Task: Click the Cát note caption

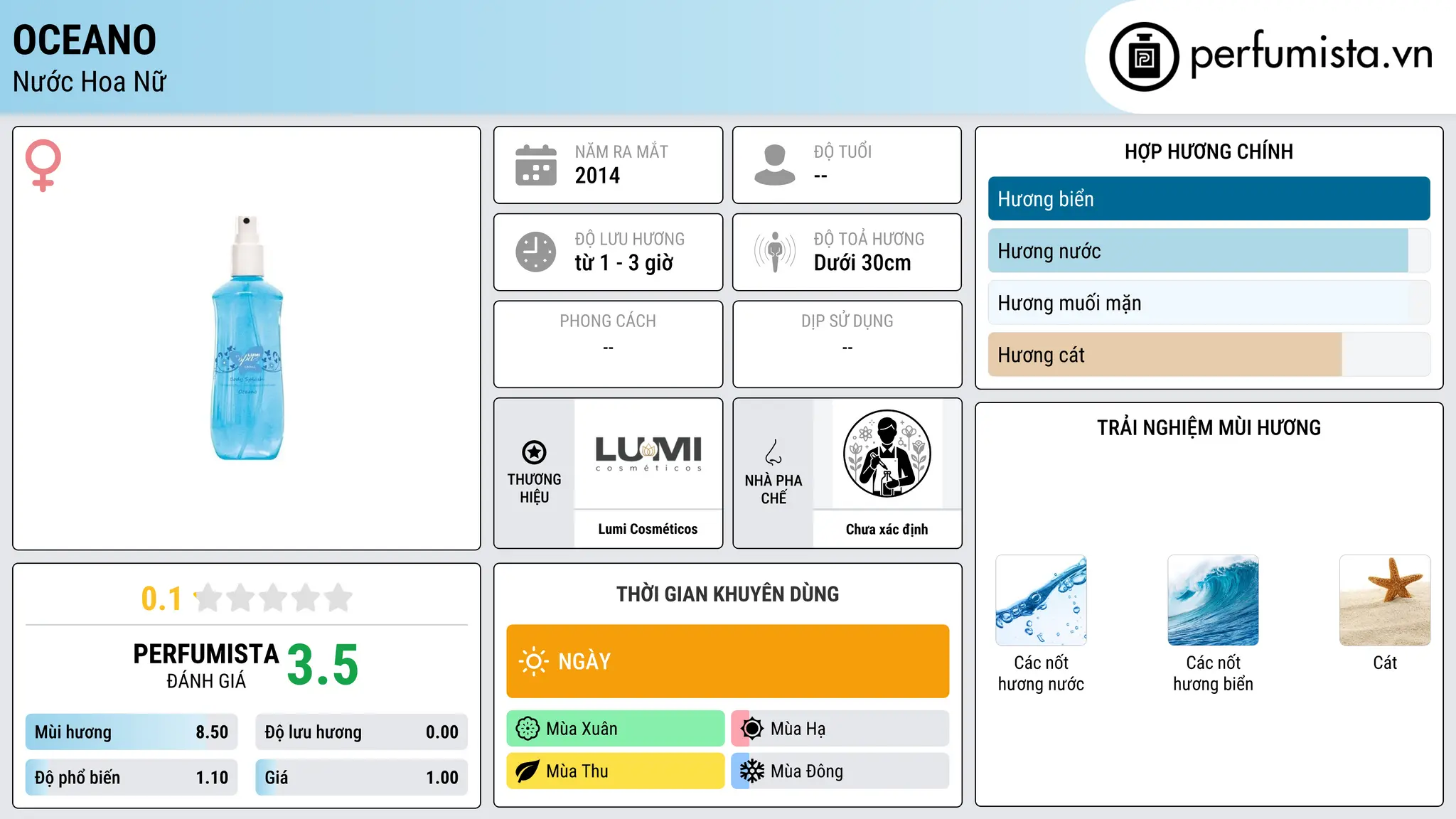Action: point(1385,663)
